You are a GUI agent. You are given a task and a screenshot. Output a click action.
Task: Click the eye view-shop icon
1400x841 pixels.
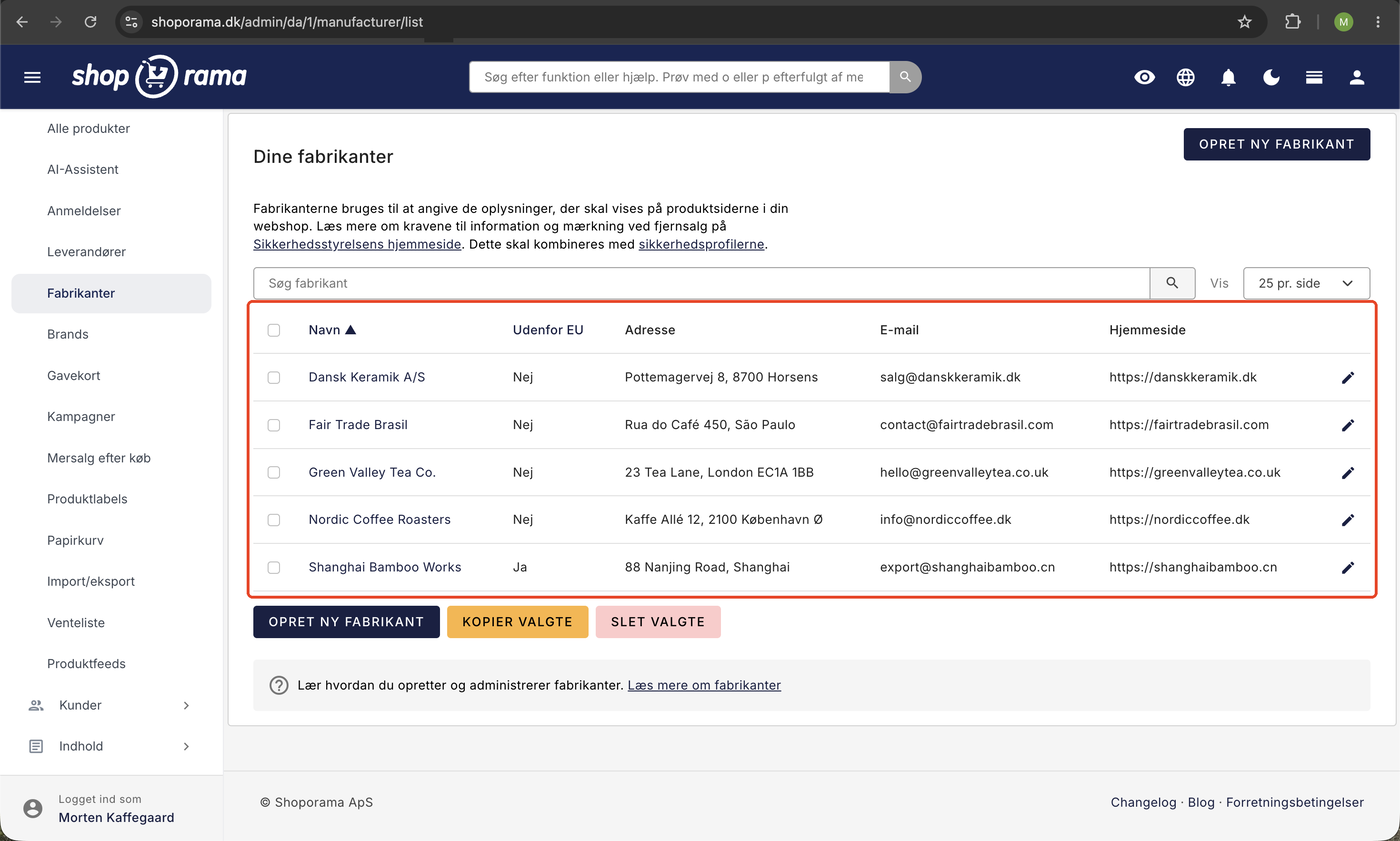point(1145,77)
